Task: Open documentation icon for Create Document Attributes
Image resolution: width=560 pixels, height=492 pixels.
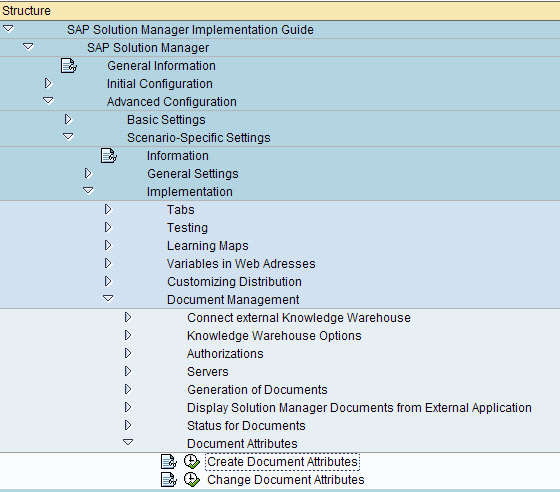Action: coord(169,462)
